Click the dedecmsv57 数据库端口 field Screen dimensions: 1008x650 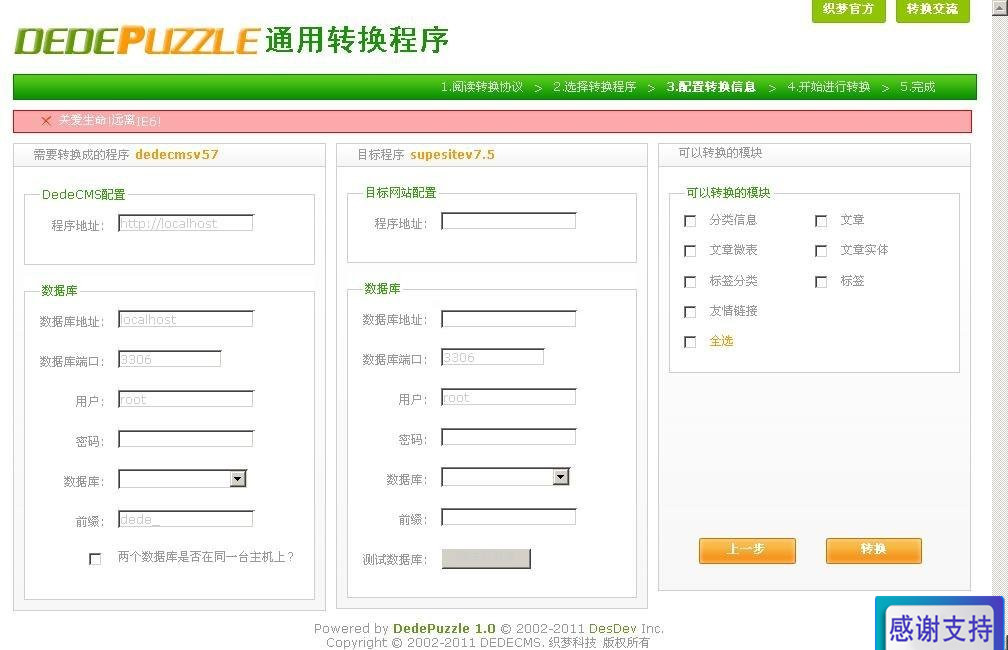pyautogui.click(x=170, y=359)
